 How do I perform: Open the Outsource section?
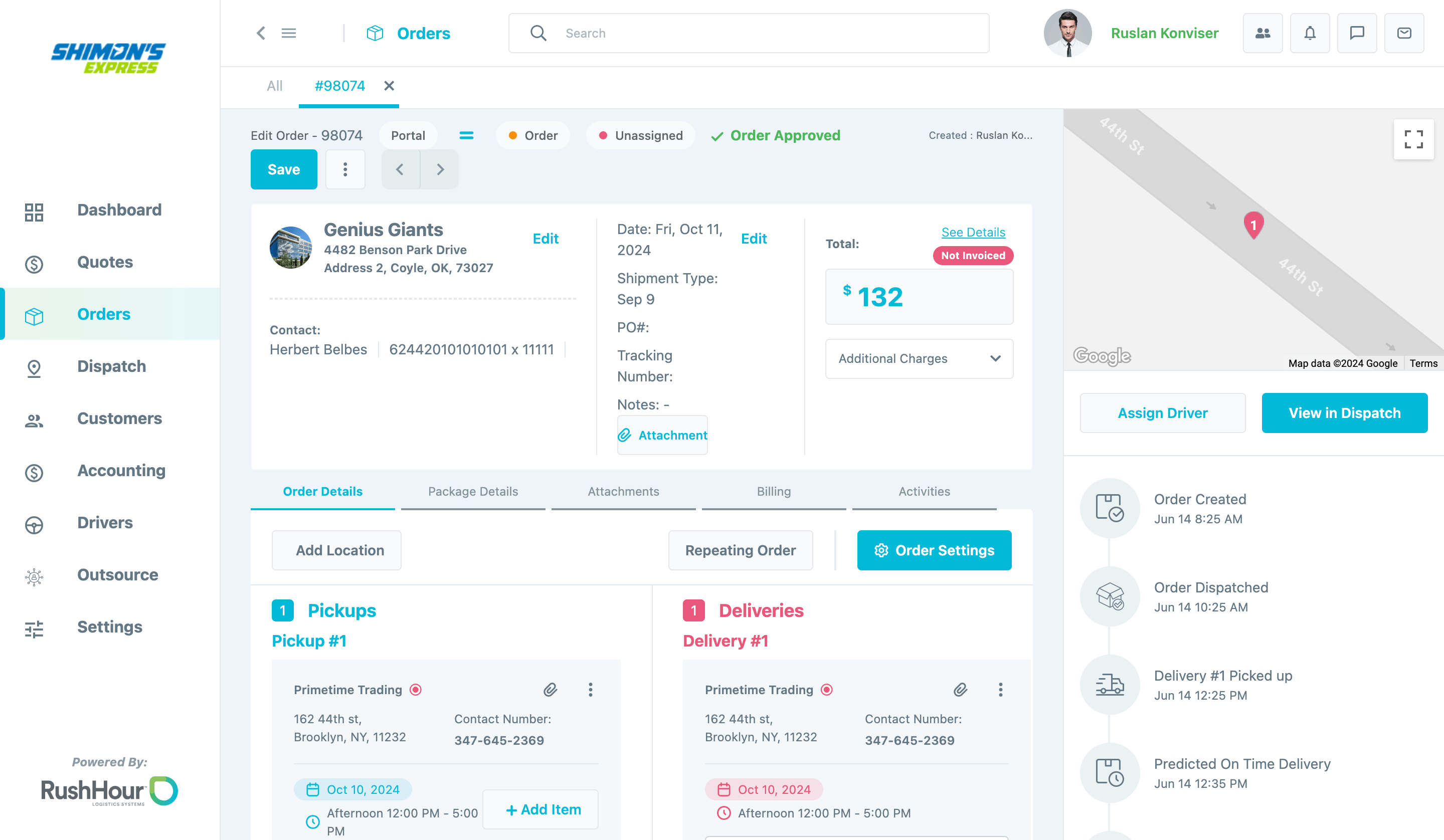(x=117, y=575)
